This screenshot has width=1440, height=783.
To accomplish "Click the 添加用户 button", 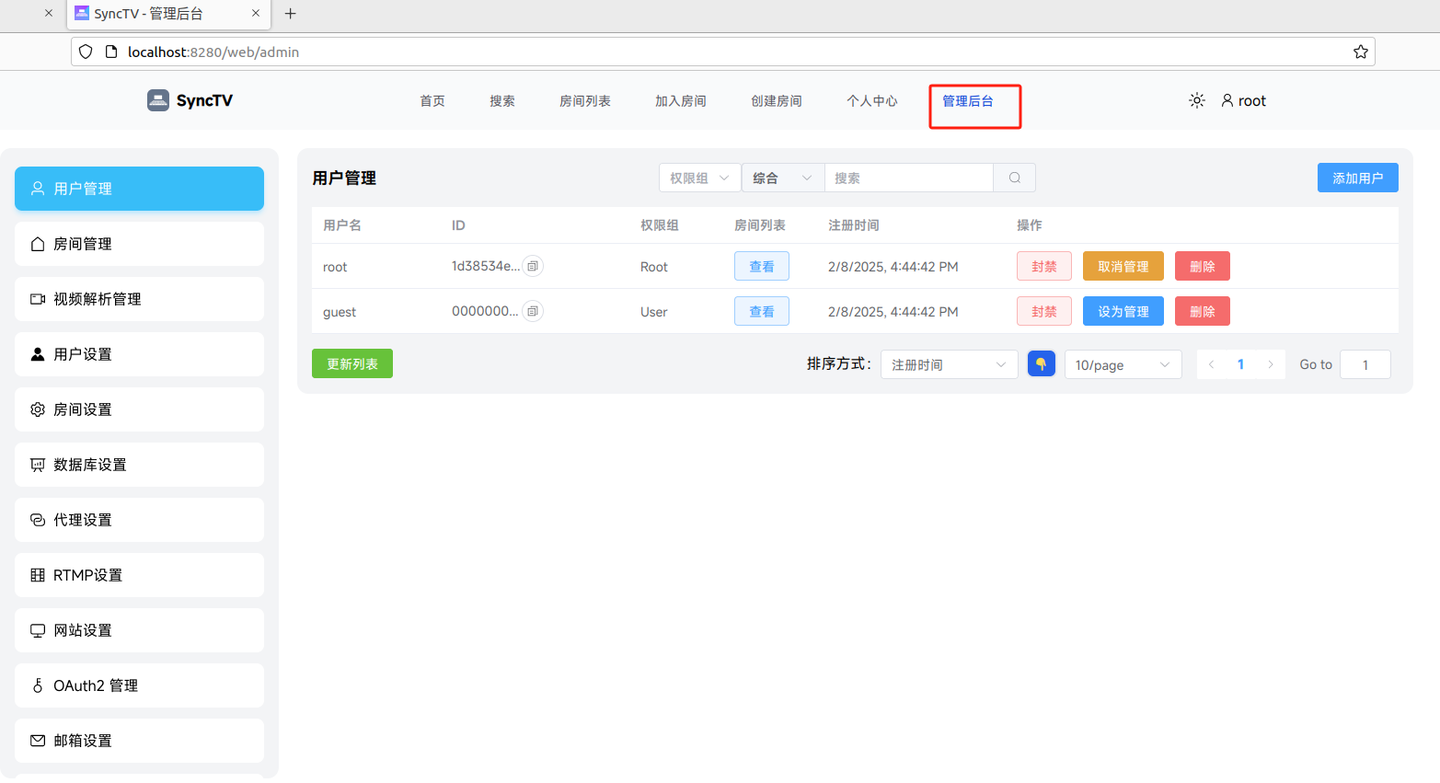I will click(x=1357, y=177).
